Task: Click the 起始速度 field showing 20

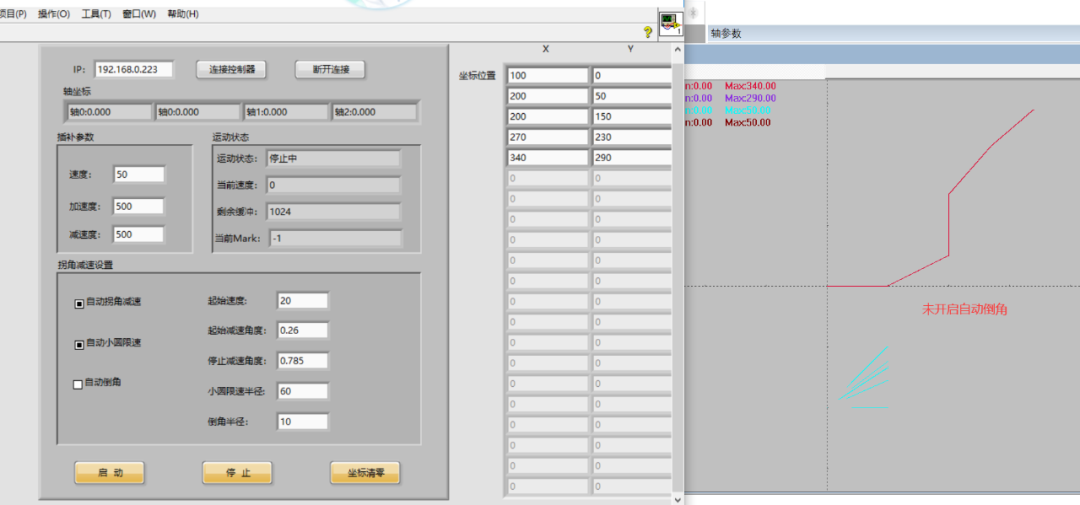Action: point(302,301)
